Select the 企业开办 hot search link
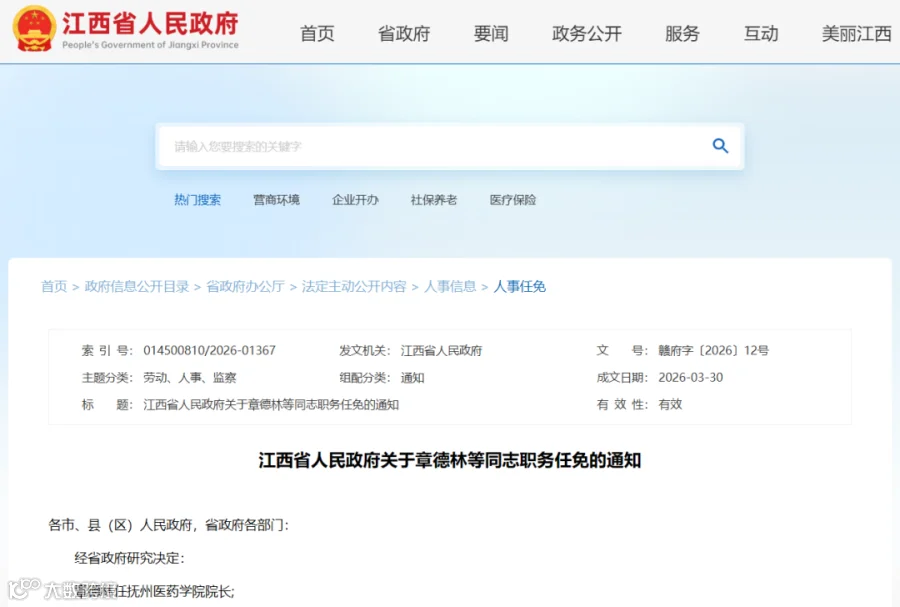 355,200
